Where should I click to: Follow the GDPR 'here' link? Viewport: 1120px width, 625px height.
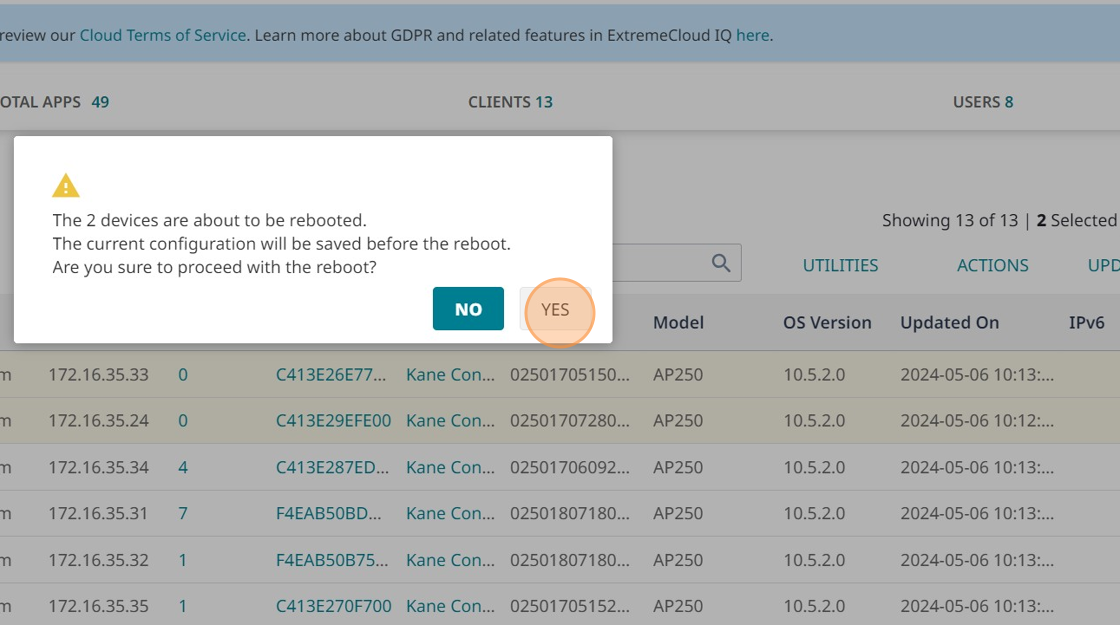click(x=753, y=35)
